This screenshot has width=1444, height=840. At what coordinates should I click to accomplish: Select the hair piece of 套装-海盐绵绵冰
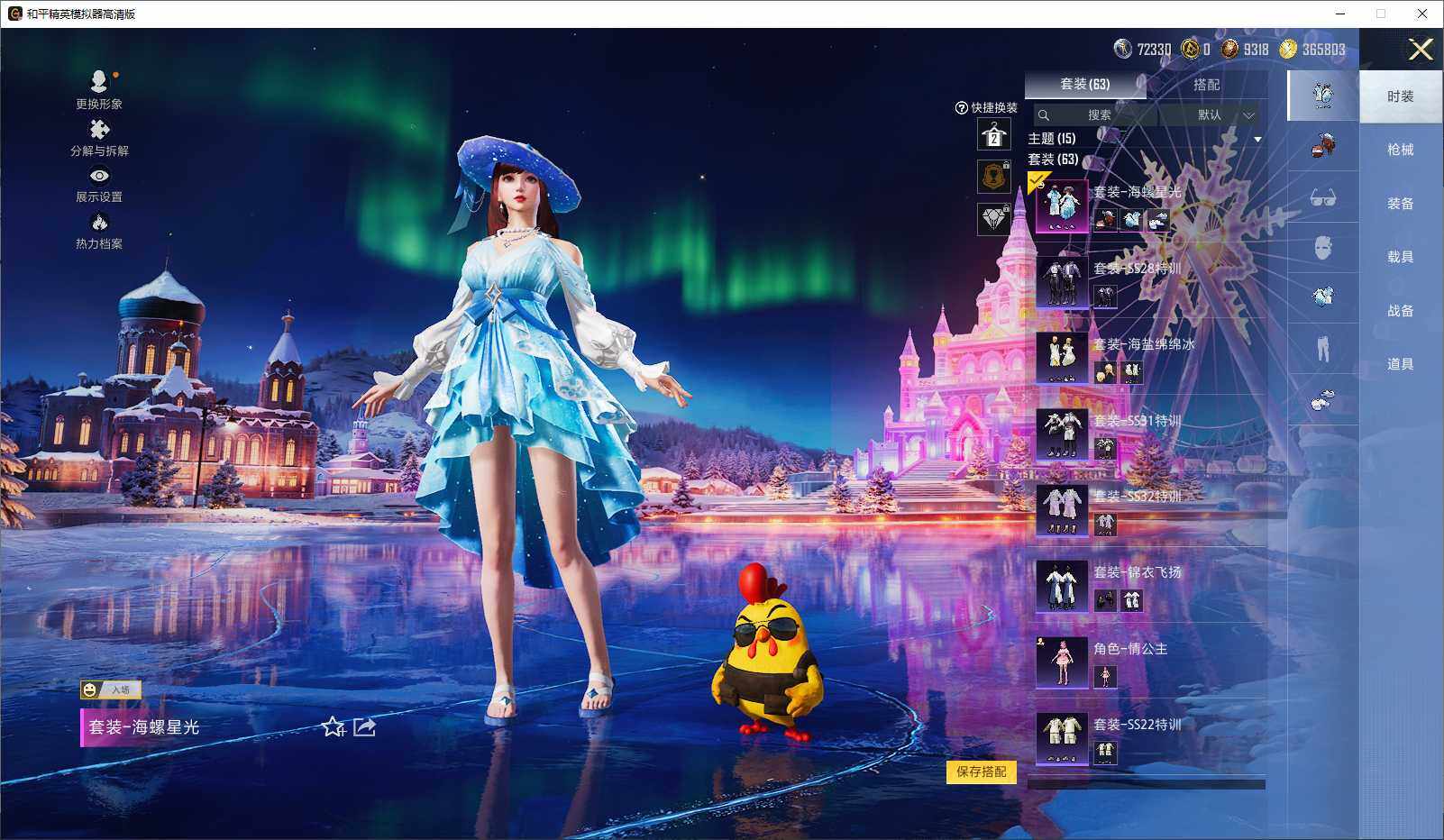pos(1105,371)
